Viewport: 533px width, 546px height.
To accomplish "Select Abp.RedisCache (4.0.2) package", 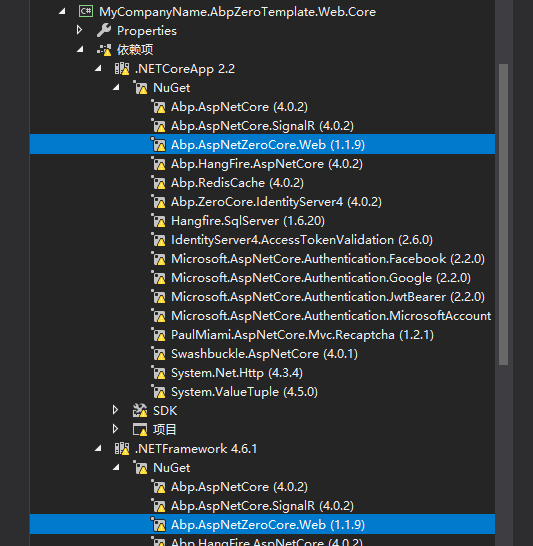I will 237,183.
